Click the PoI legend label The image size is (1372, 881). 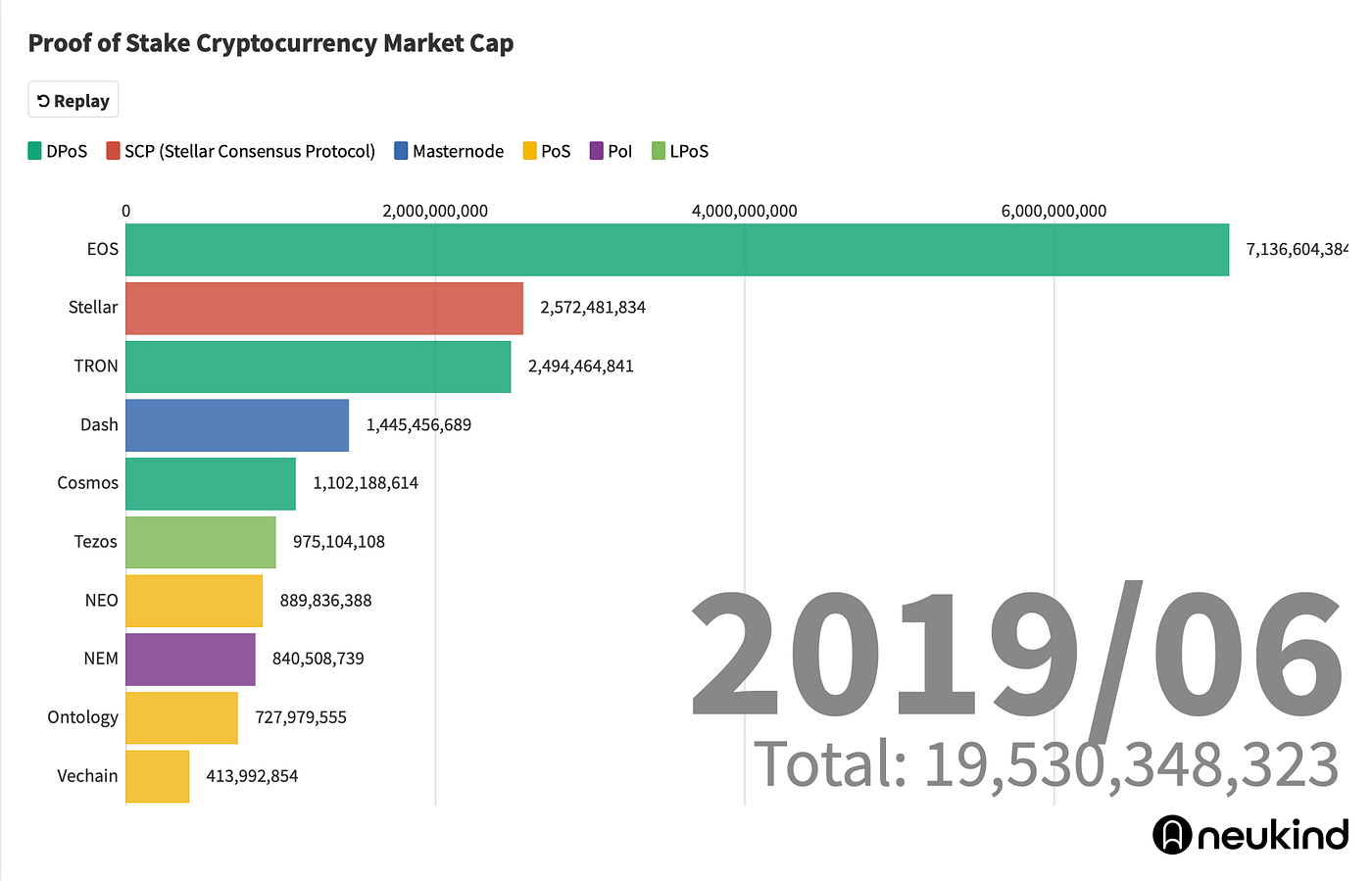(x=620, y=151)
